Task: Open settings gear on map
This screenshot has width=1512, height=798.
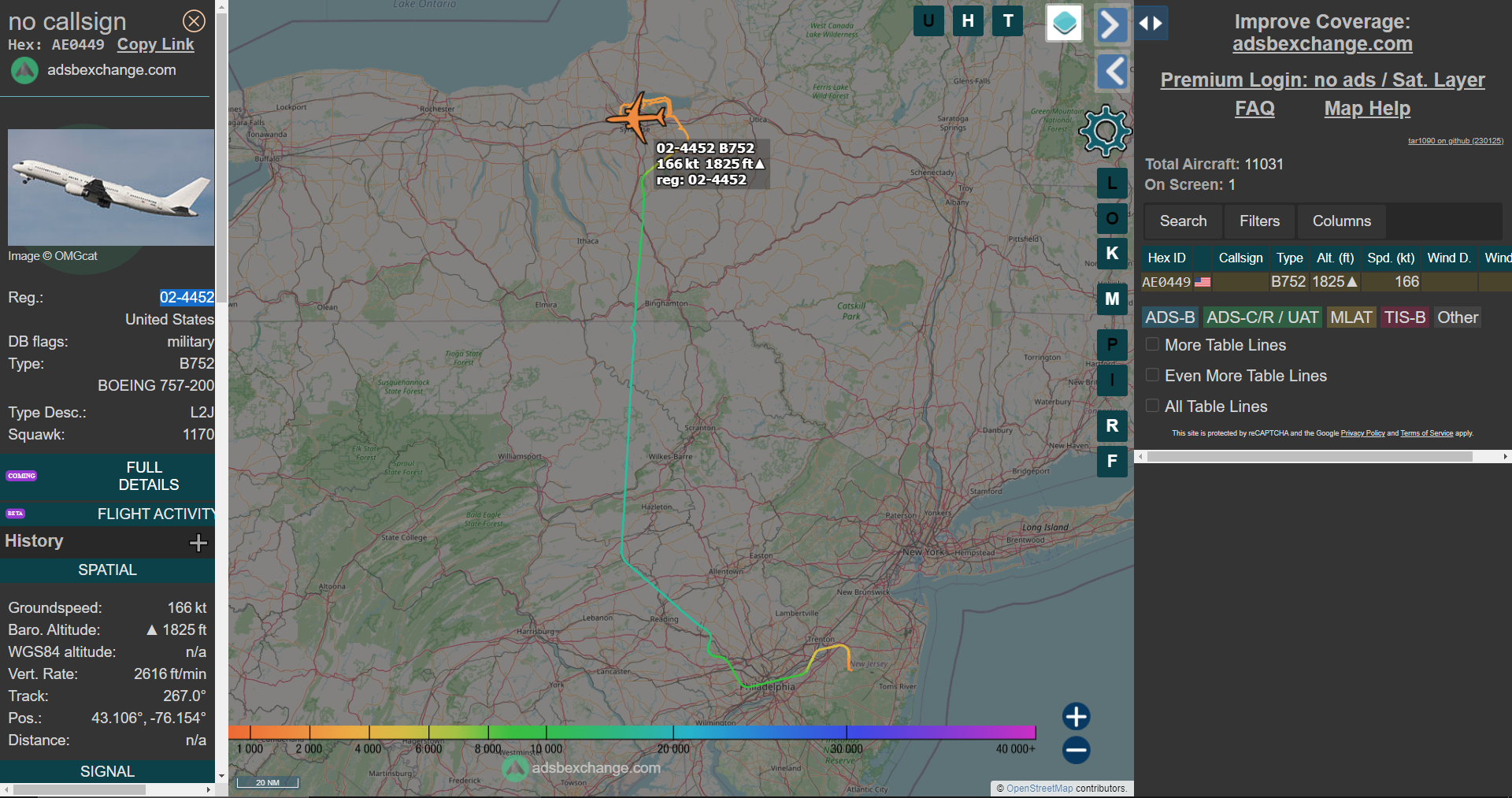Action: [x=1106, y=131]
